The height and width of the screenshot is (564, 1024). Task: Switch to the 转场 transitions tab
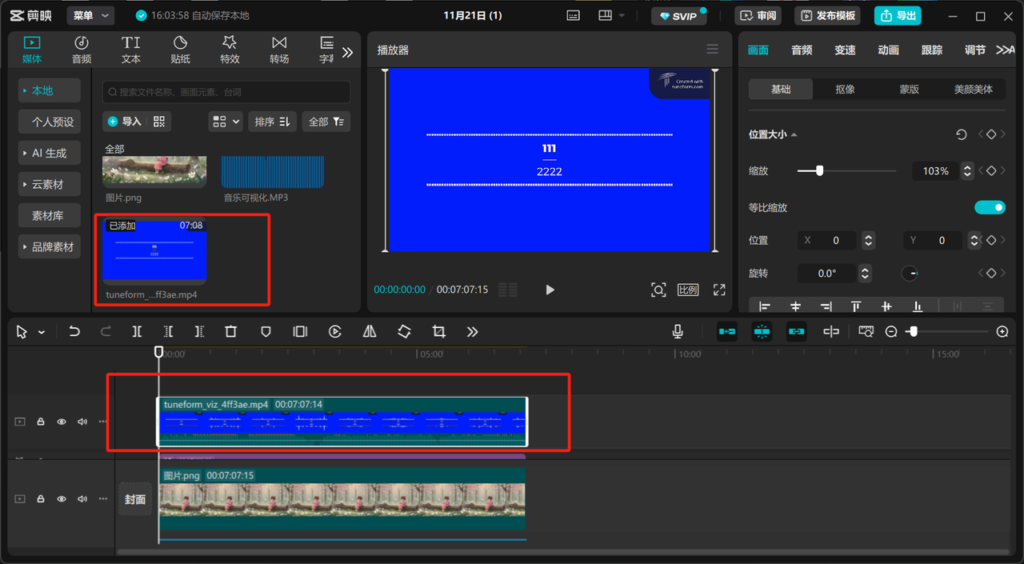(x=279, y=50)
